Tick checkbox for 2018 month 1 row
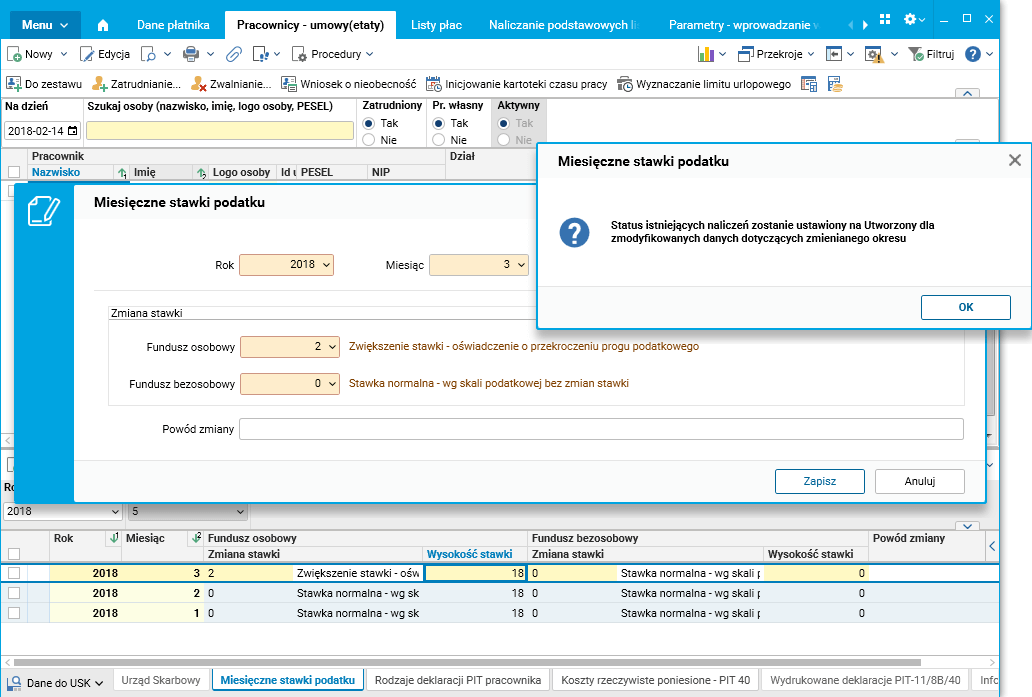The height and width of the screenshot is (697, 1032). (14, 613)
